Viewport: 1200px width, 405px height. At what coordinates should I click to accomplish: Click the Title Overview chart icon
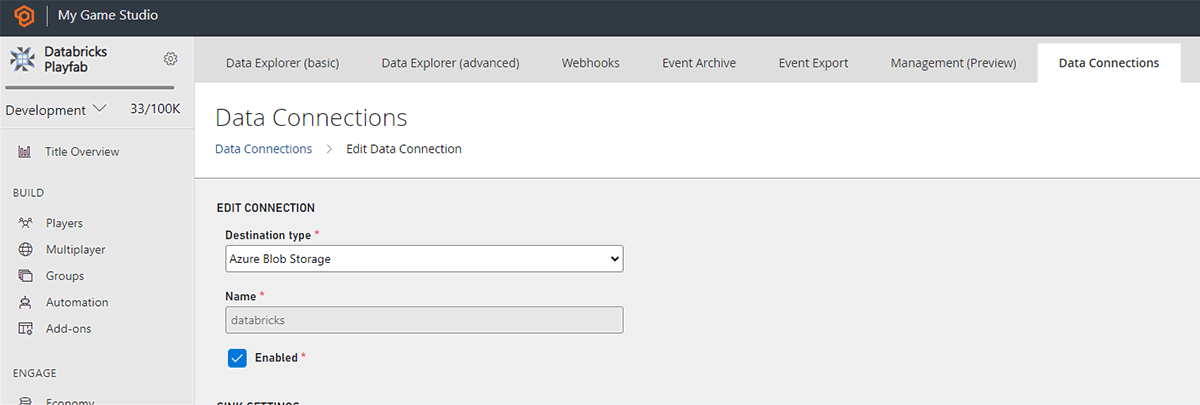point(25,152)
